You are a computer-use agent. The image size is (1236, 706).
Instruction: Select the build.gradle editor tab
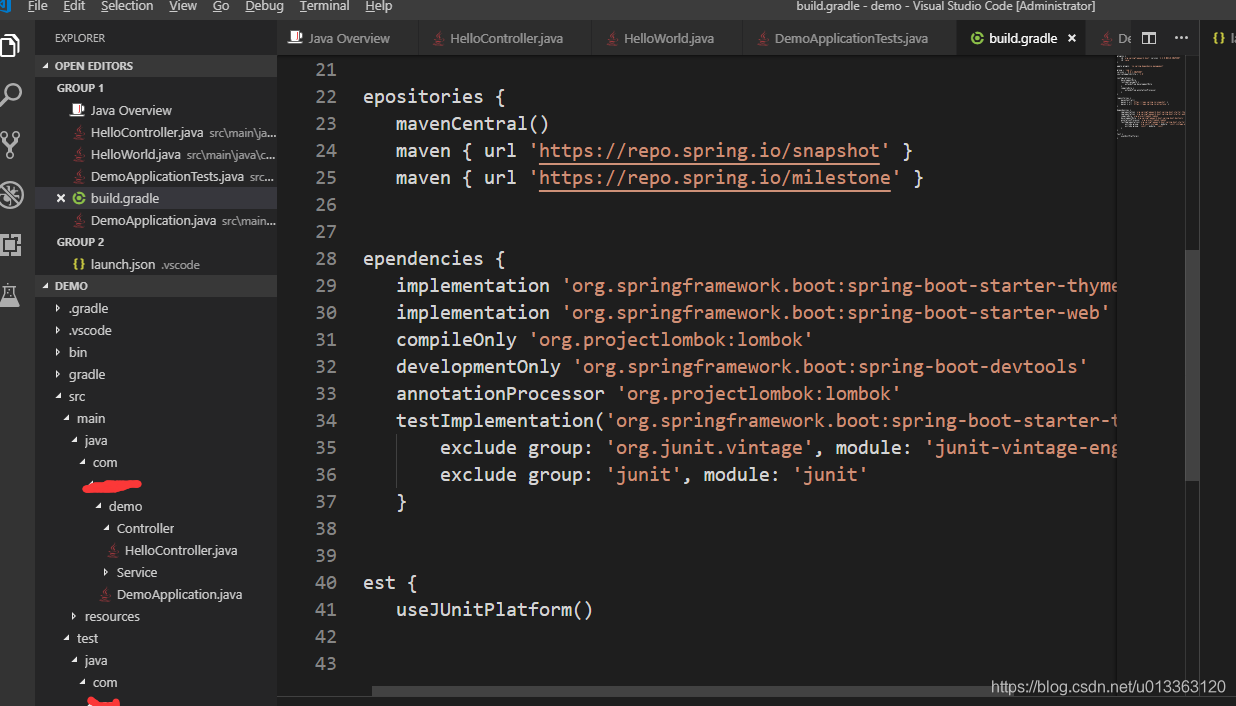(1022, 38)
